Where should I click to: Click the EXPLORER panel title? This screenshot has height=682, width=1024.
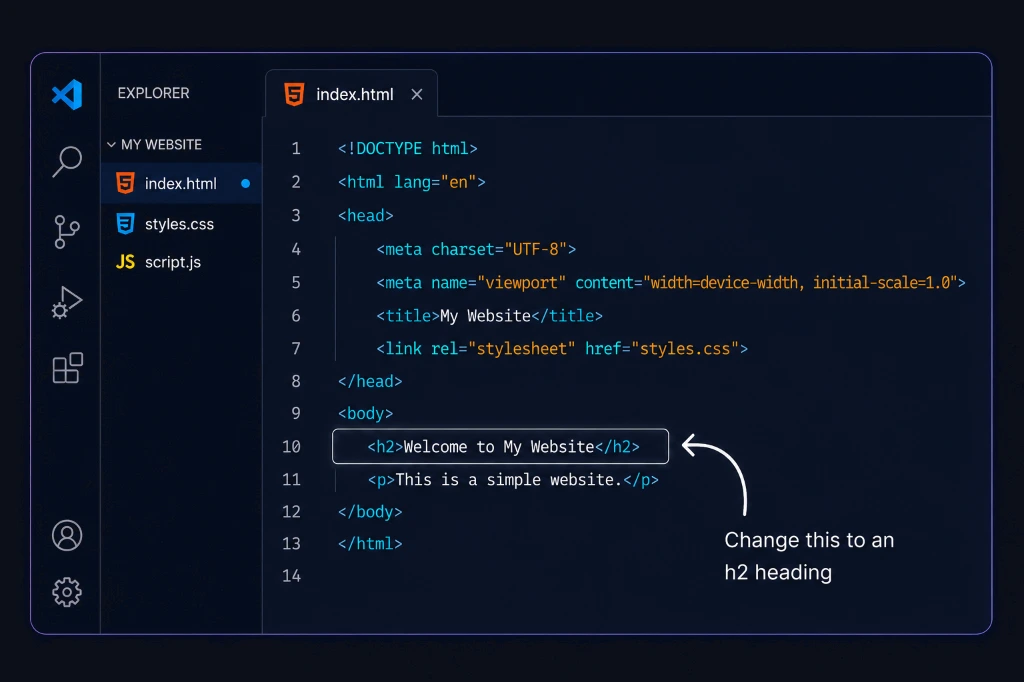coord(153,93)
